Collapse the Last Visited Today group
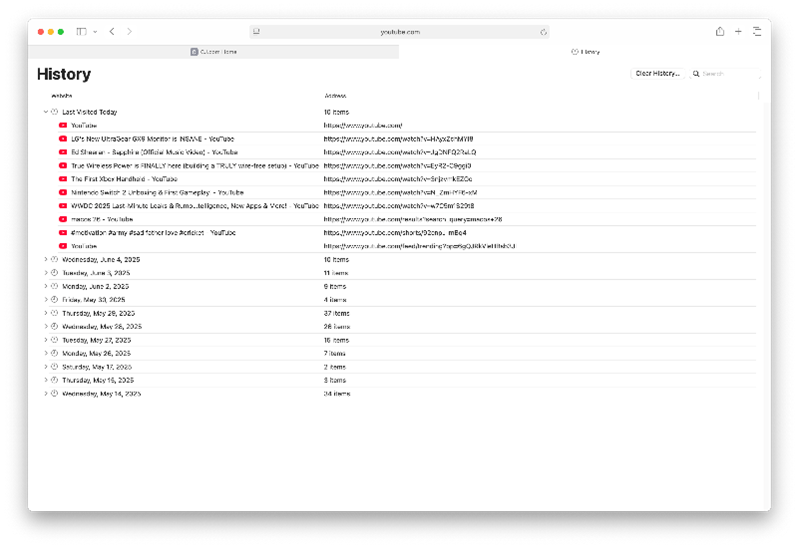 click(46, 112)
